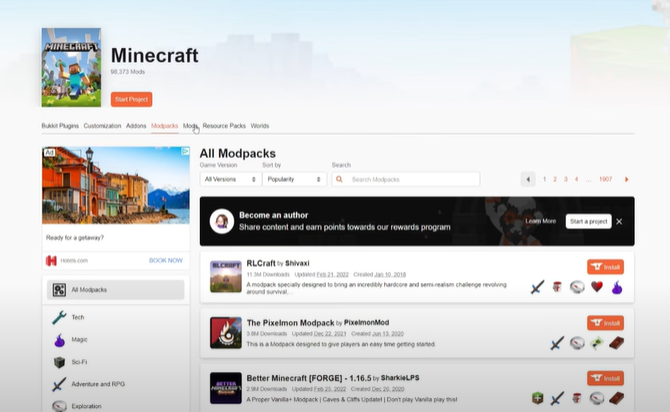Open The Pixelmon Modpack title link
The height and width of the screenshot is (412, 670).
click(x=290, y=323)
